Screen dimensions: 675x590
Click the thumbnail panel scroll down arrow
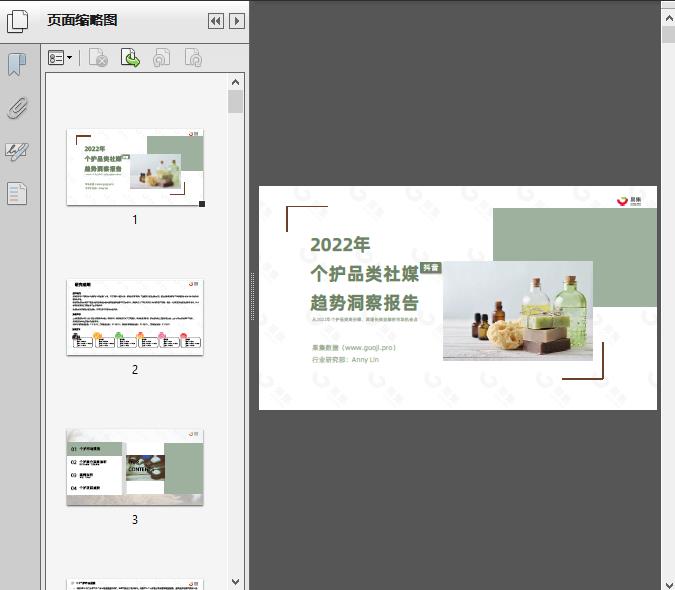[235, 582]
